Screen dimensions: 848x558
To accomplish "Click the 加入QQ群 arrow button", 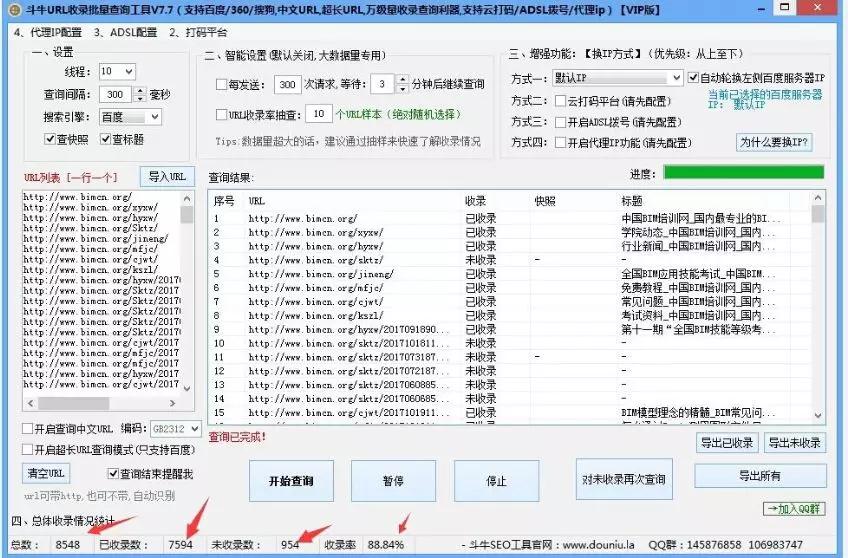I will tap(797, 509).
